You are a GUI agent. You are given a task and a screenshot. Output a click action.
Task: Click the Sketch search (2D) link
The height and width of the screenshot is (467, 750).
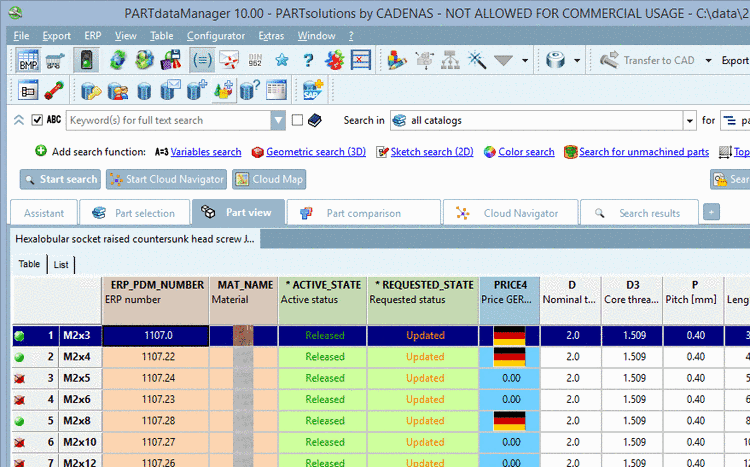click(432, 152)
